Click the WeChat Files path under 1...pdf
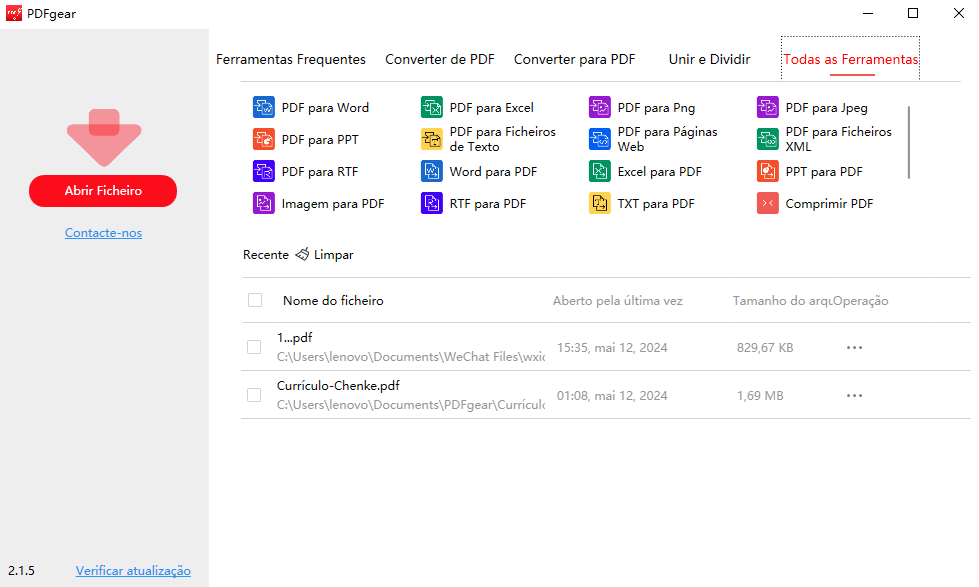979x587 pixels. tap(411, 357)
